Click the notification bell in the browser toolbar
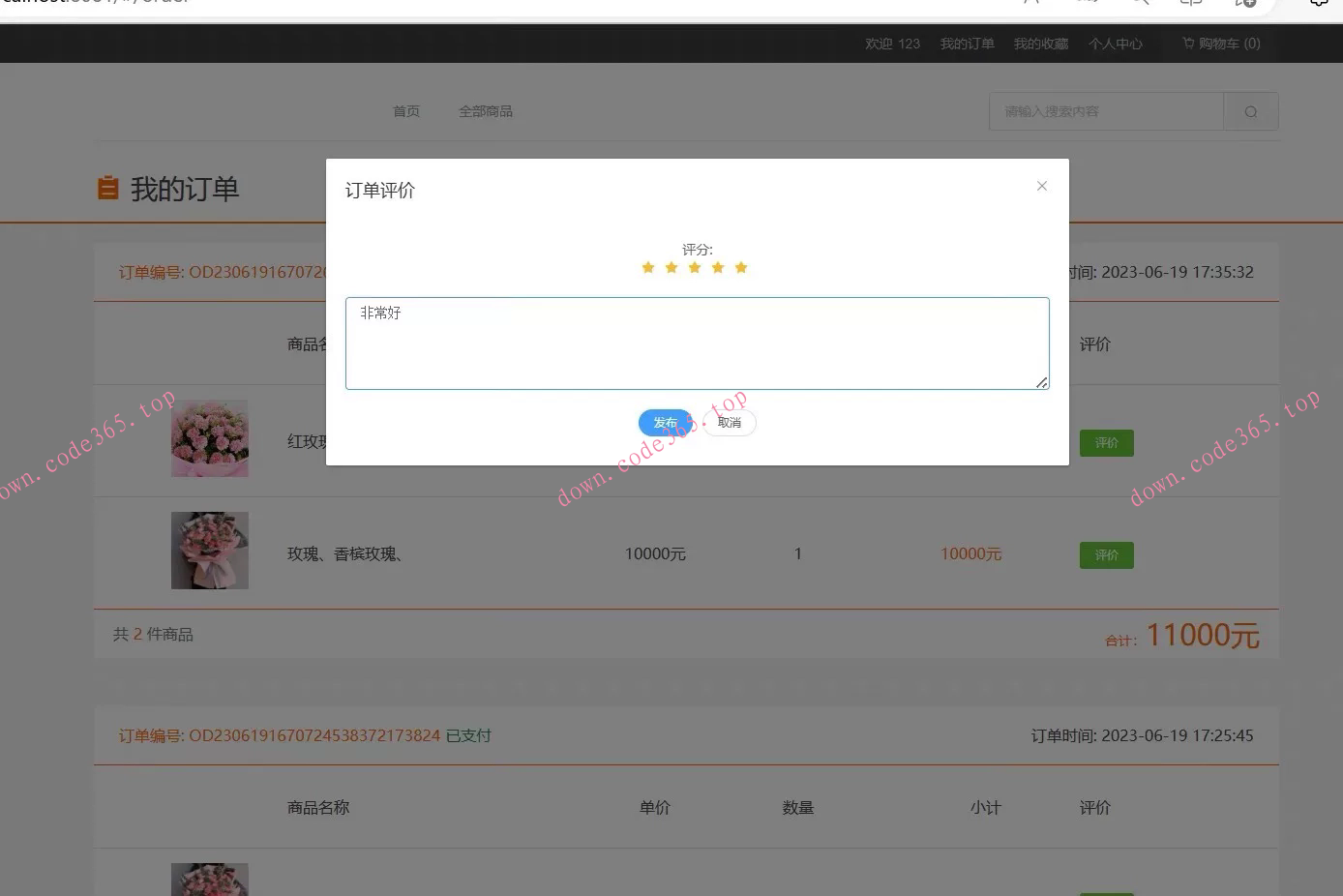The height and width of the screenshot is (896, 1343). (1318, 4)
